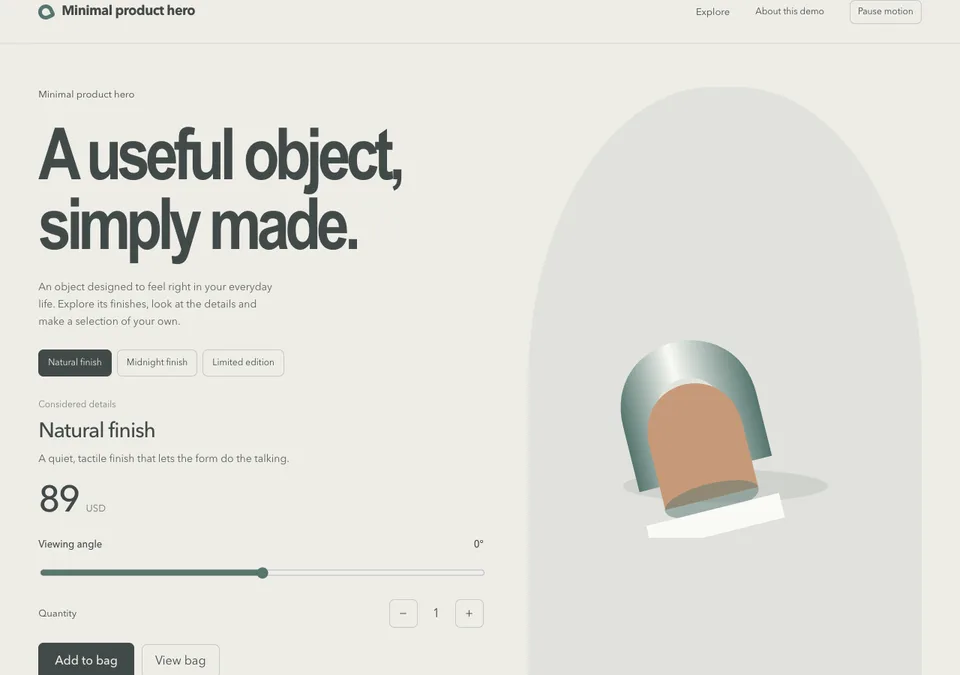Select the Limited edition option
The image size is (960, 675).
(243, 363)
